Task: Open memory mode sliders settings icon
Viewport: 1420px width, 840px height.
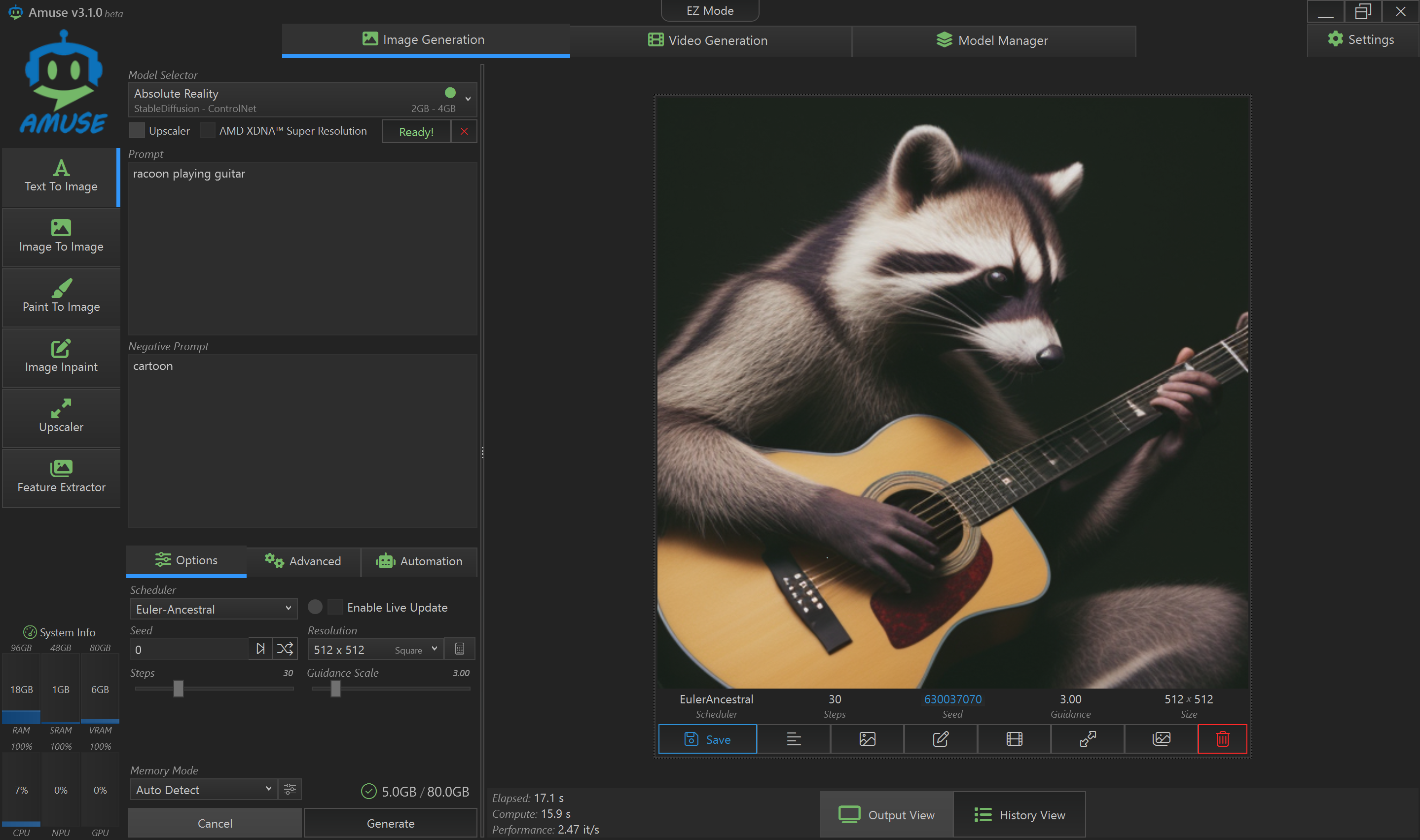Action: 290,789
